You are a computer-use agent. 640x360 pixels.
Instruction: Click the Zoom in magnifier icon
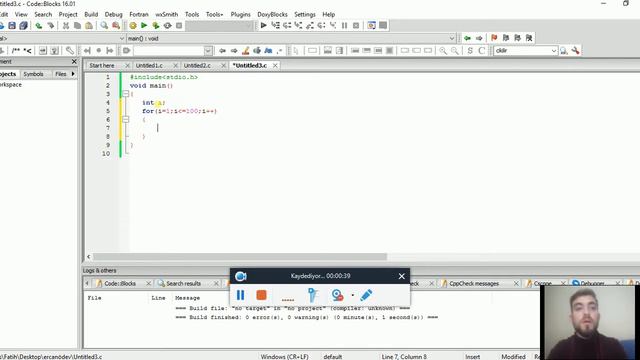[443, 51]
